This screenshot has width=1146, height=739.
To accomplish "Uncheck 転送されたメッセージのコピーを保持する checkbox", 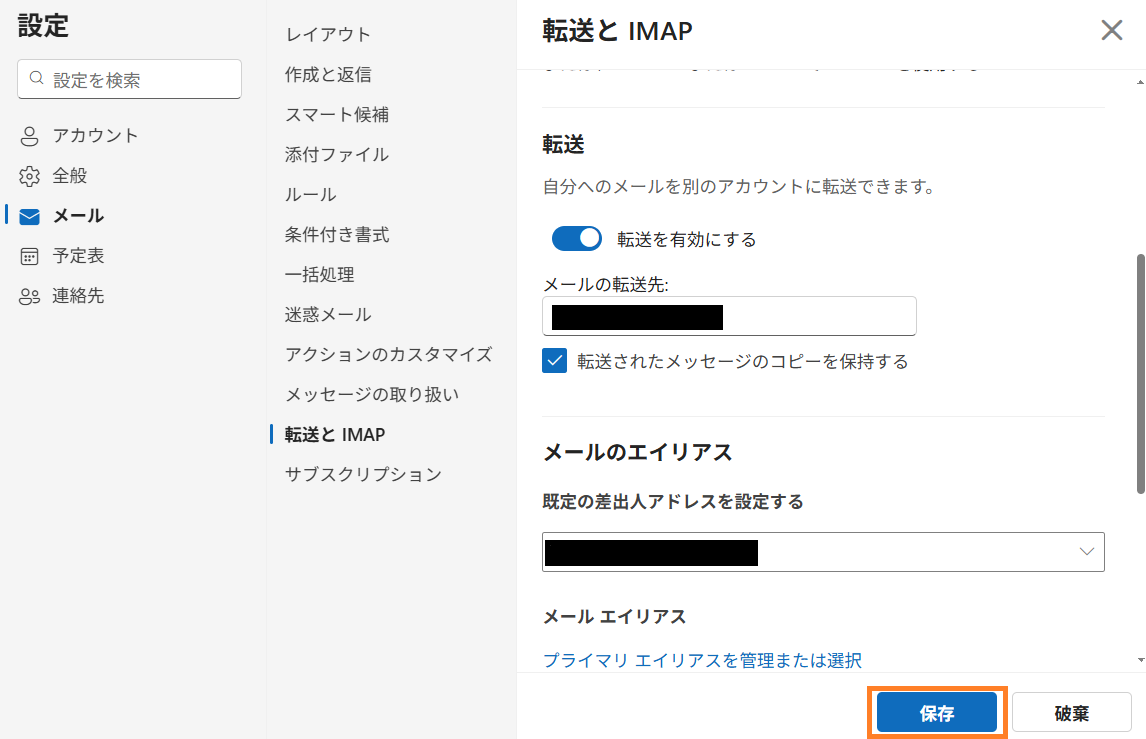I will [x=555, y=361].
